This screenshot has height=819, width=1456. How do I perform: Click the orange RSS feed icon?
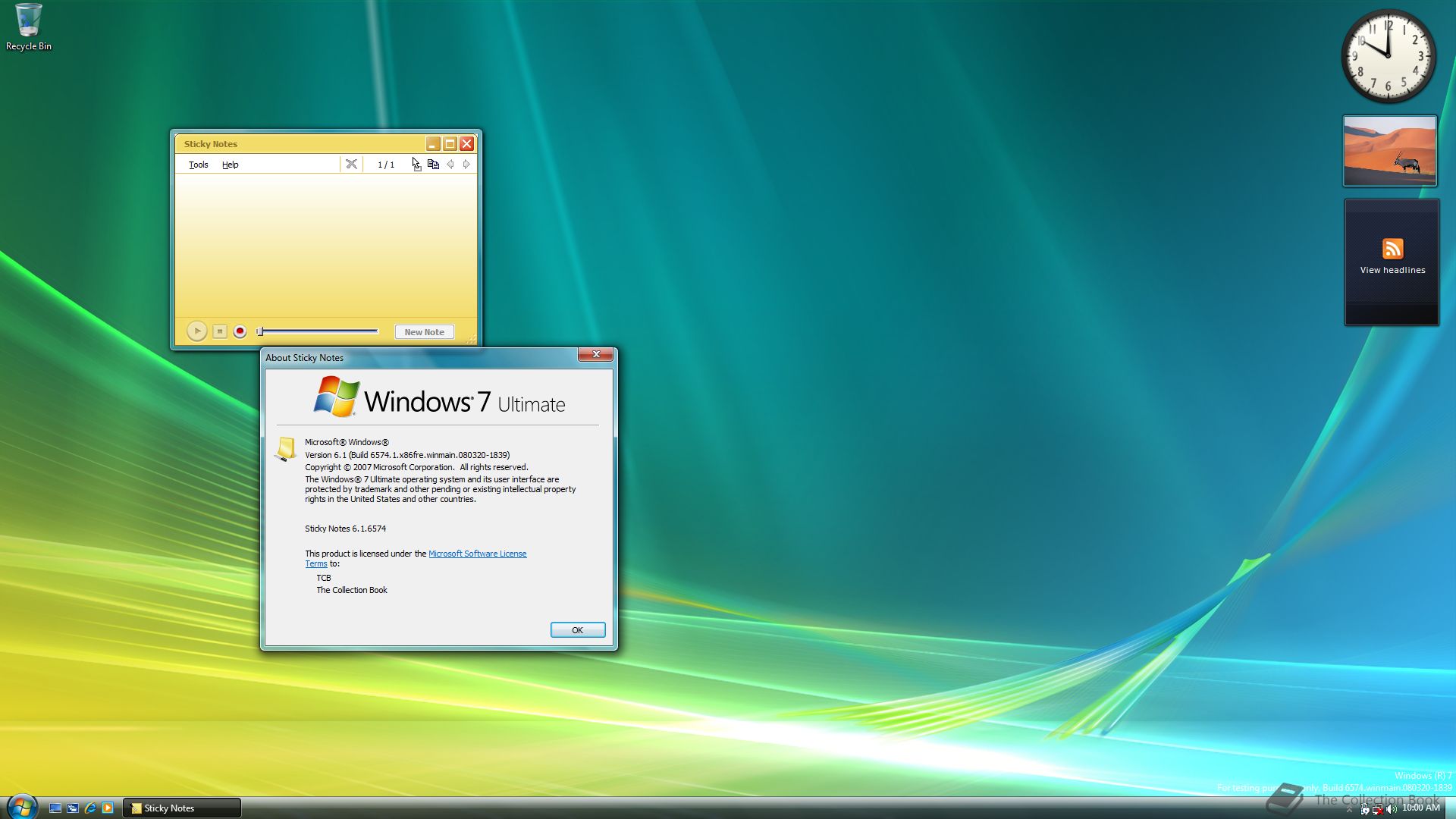[x=1392, y=249]
